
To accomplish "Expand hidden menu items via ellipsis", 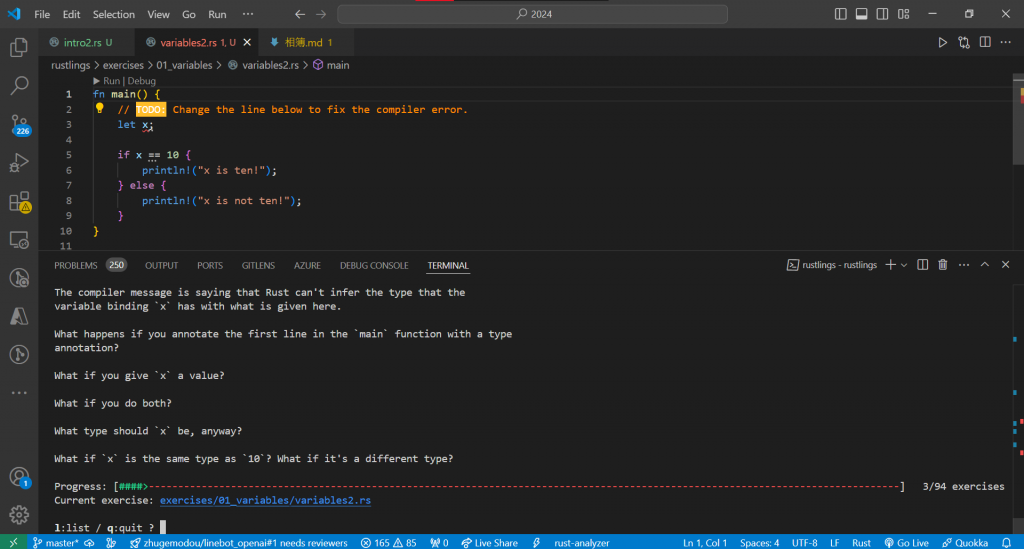I will [x=248, y=14].
